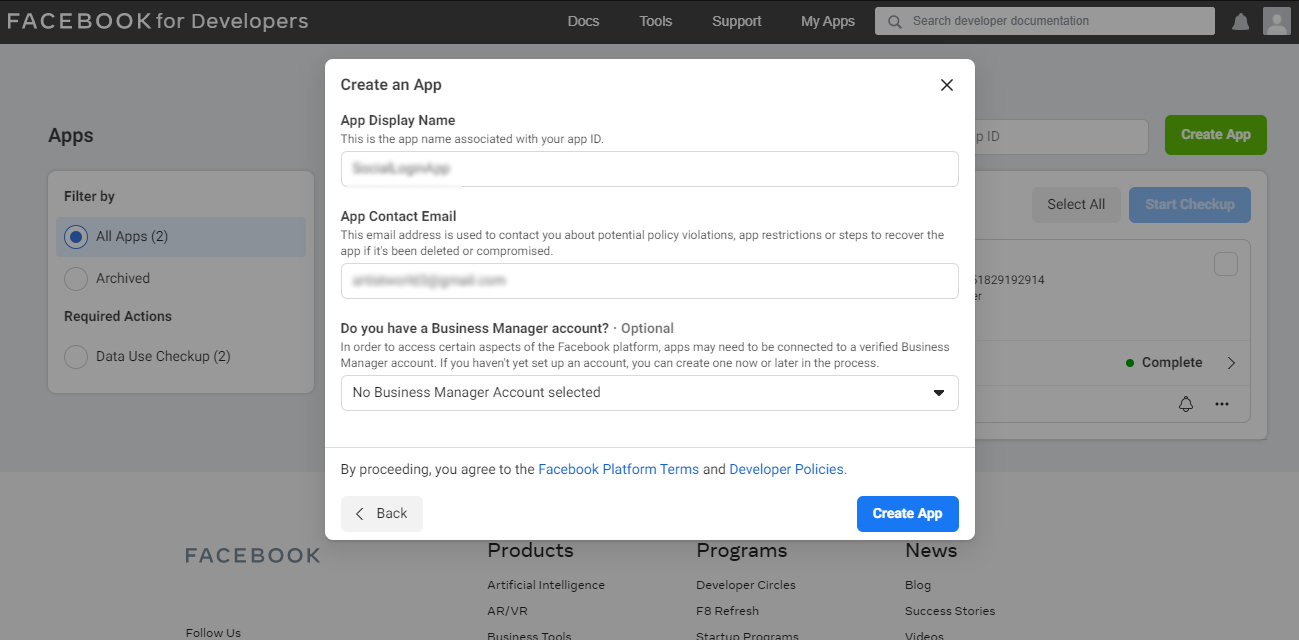Select the All Apps (2) filter
1299x640 pixels.
[x=181, y=237]
